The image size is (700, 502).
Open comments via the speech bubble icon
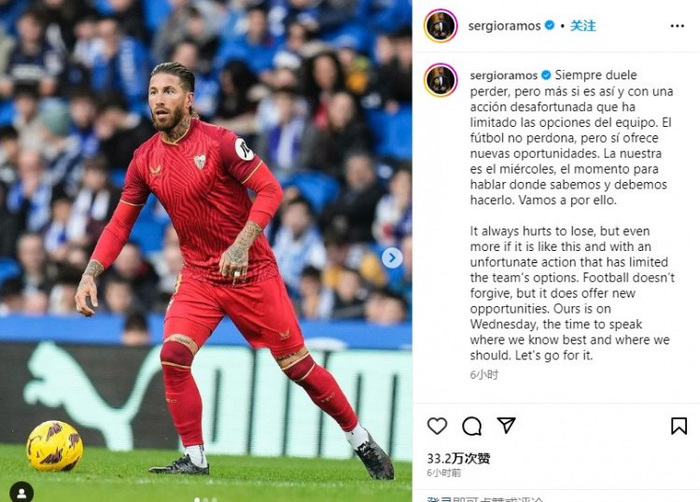point(471,426)
